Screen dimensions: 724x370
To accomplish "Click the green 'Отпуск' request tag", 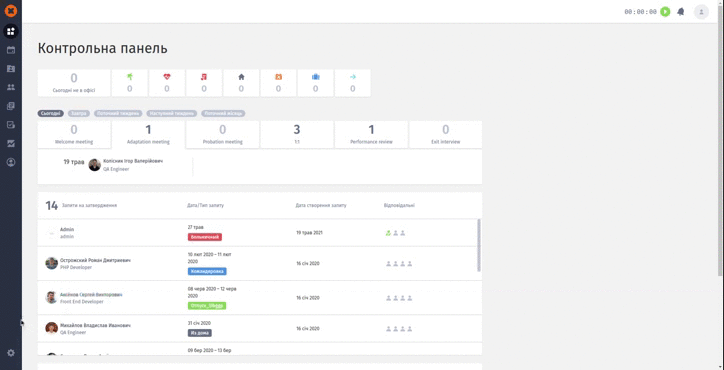I will tap(207, 305).
